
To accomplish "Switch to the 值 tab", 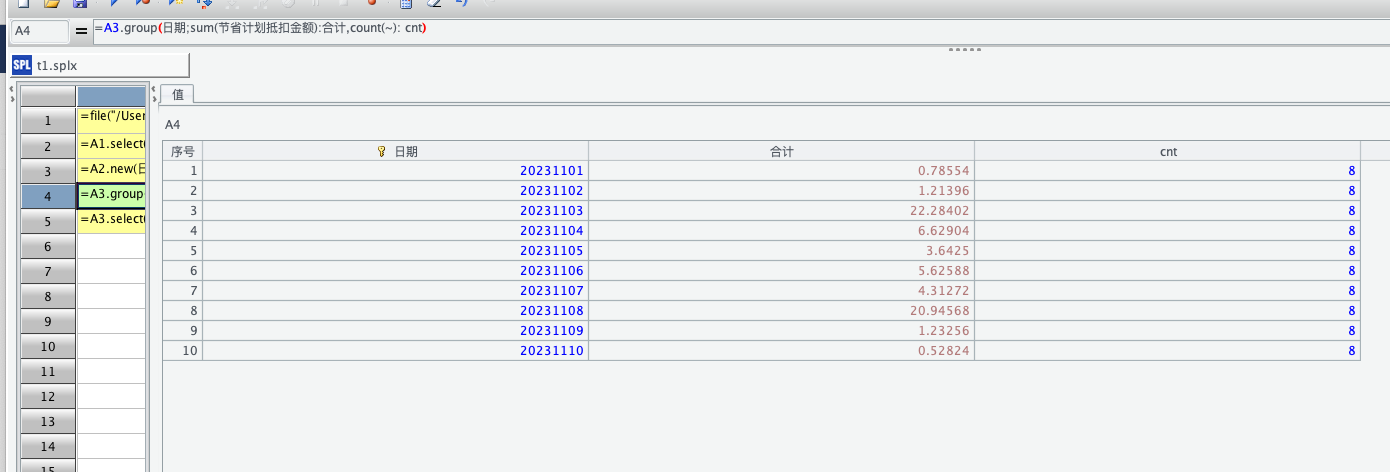I will tap(178, 93).
